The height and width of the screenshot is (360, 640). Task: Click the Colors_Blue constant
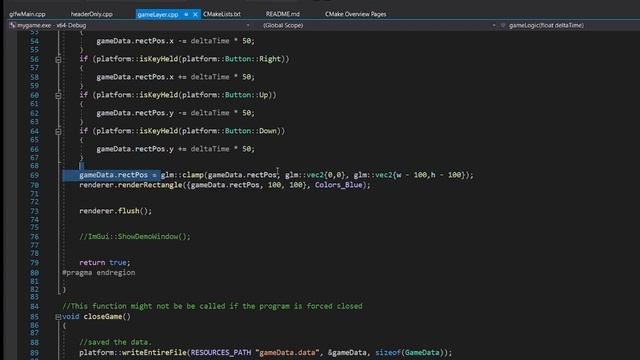[338, 185]
